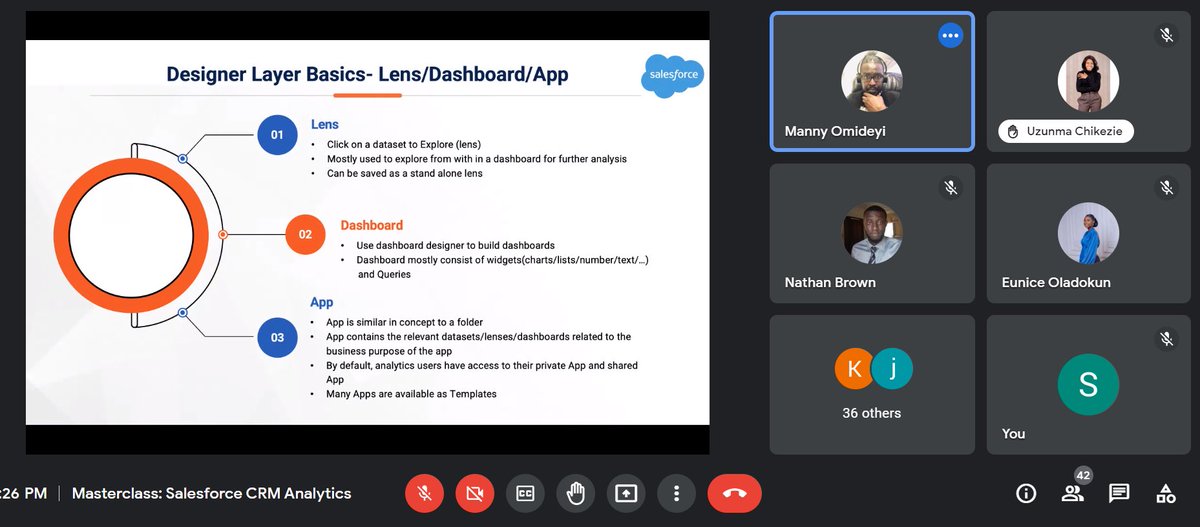Click Nathan Brown's video avatar

pos(872,233)
